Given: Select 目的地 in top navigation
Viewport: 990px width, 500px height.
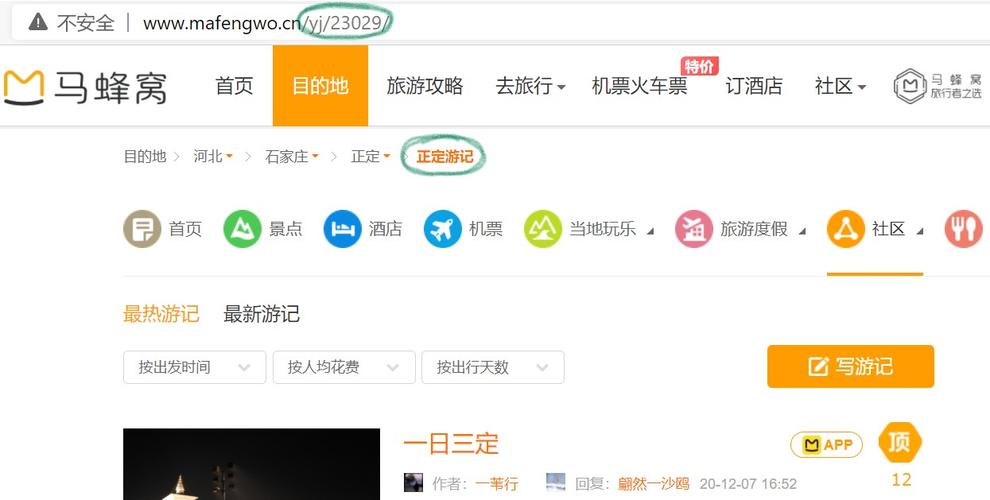Looking at the screenshot, I should 320,86.
